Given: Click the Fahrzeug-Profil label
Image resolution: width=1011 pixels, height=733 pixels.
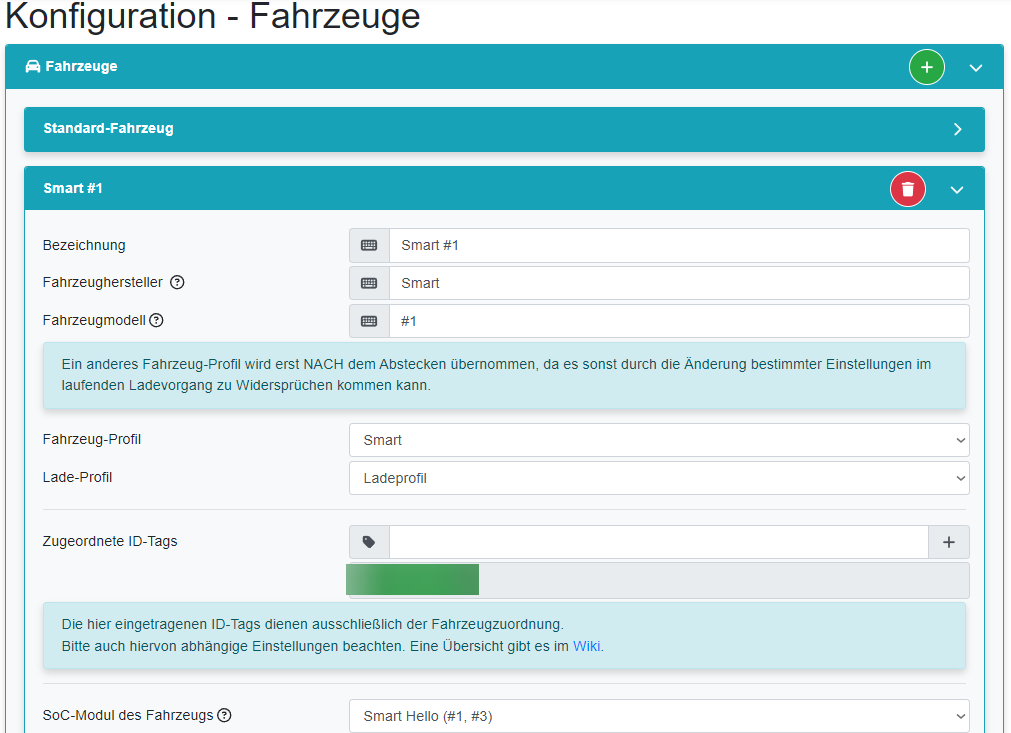Looking at the screenshot, I should [92, 439].
